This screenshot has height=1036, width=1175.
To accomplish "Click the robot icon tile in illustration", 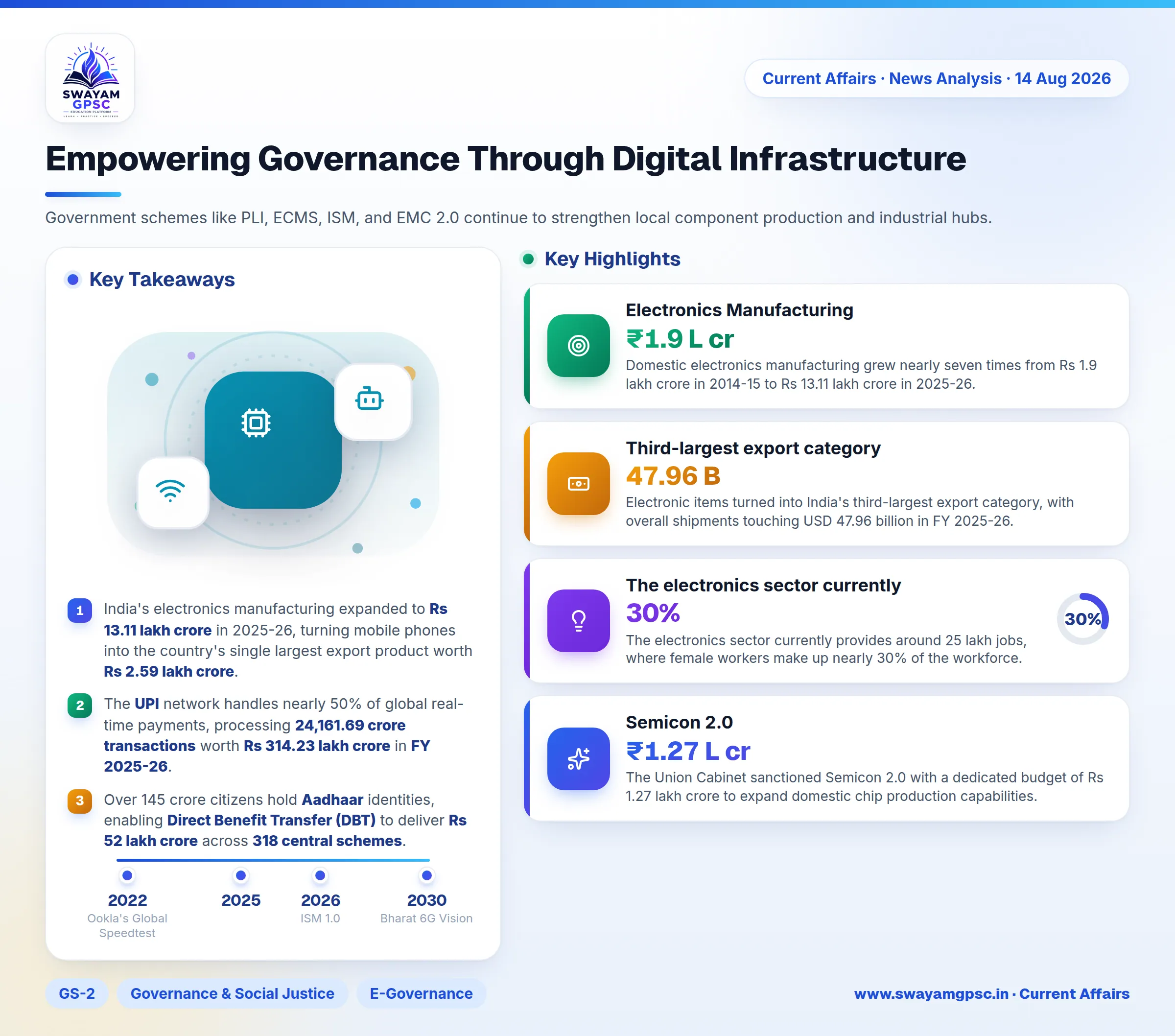I will click(x=373, y=402).
